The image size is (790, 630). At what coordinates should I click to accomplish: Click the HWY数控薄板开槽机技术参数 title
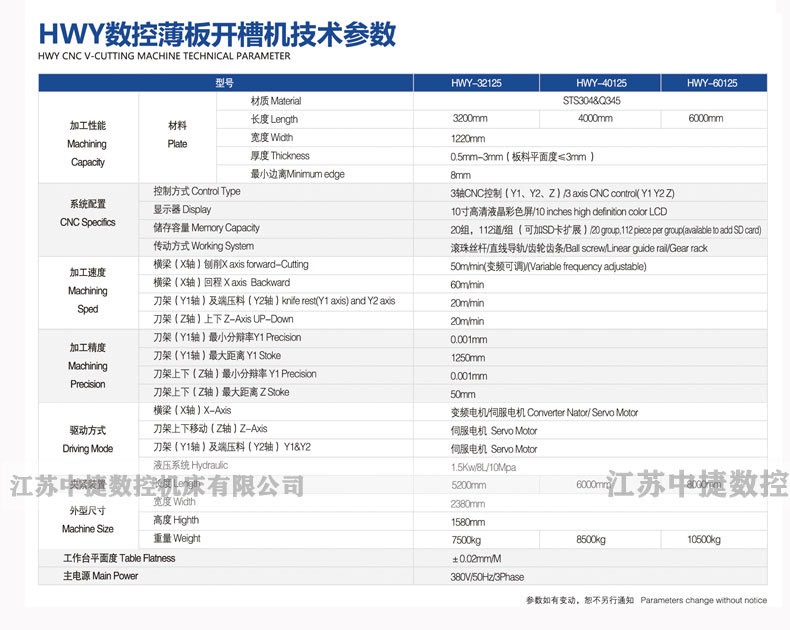pos(217,34)
